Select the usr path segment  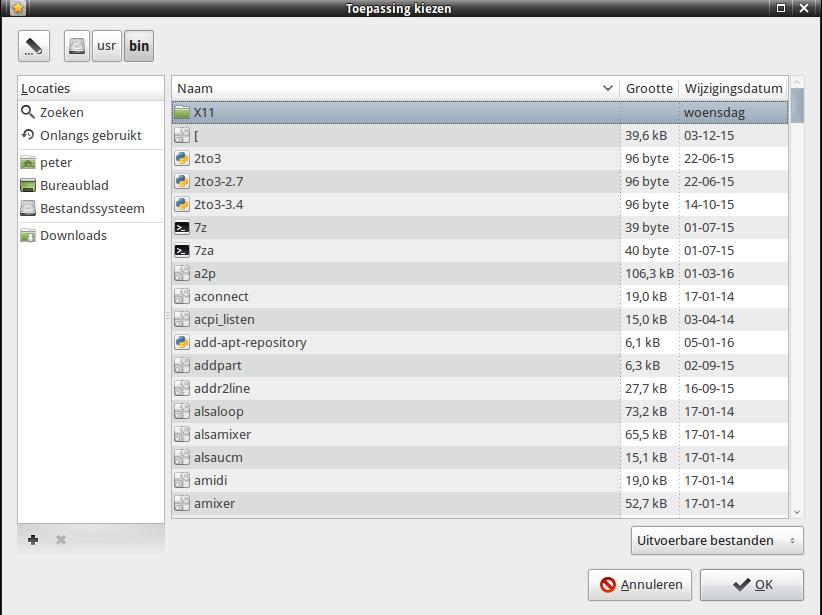[106, 46]
